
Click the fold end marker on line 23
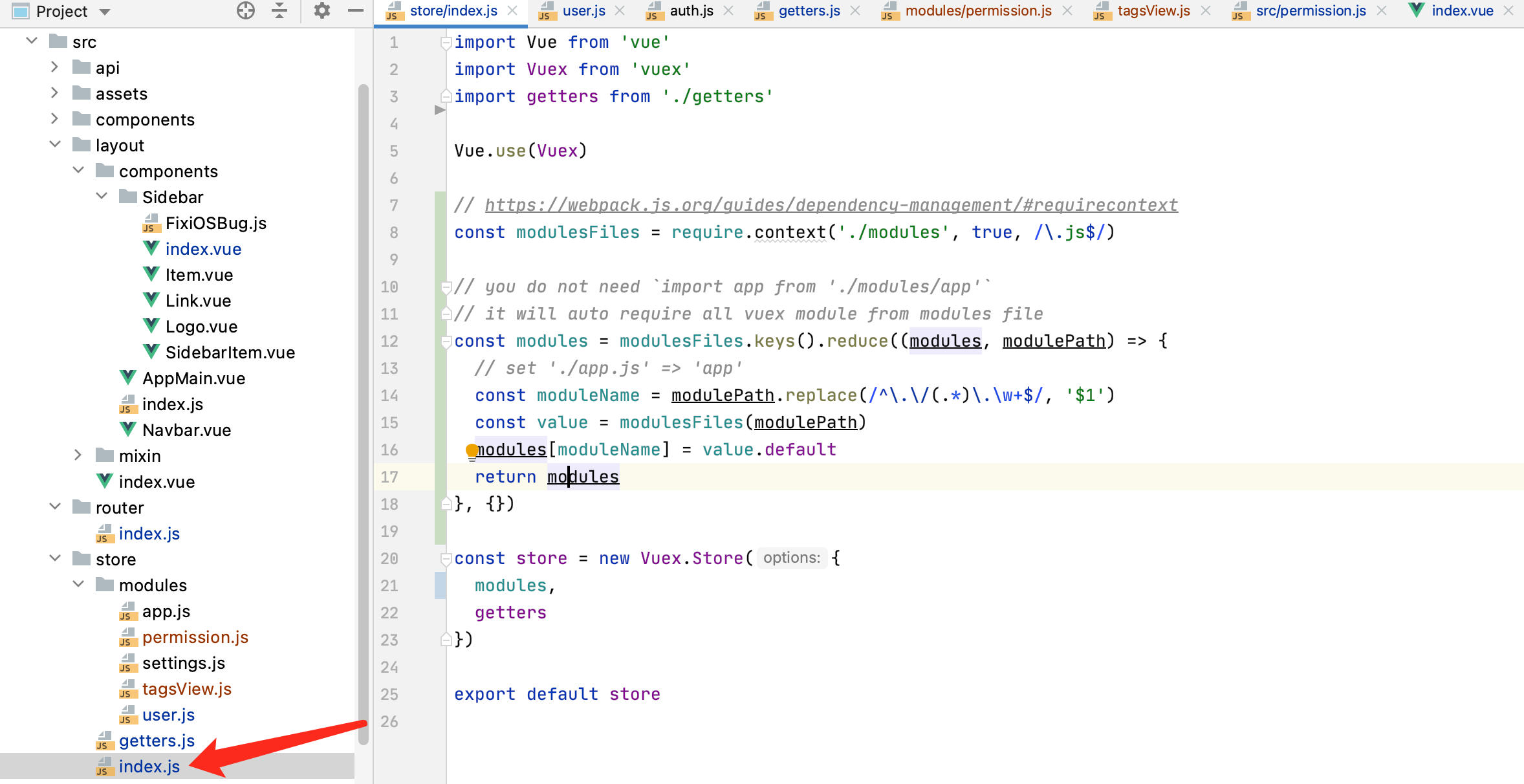point(446,640)
